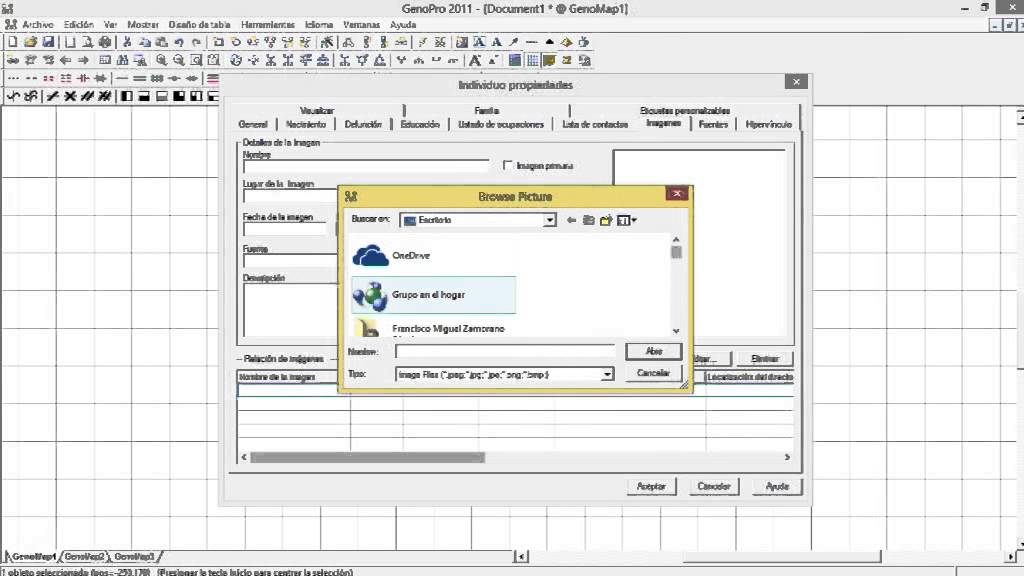Screen dimensions: 1024x576
Task: Click the New document toolbar icon
Action: coord(12,42)
